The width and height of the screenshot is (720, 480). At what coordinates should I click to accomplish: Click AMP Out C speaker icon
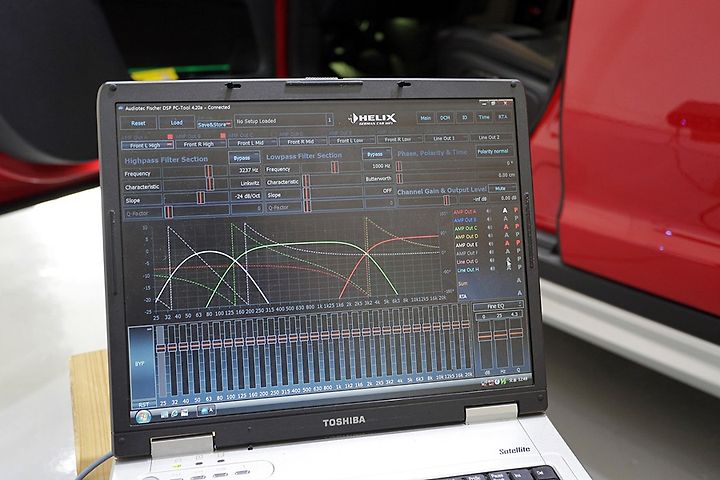coord(490,228)
